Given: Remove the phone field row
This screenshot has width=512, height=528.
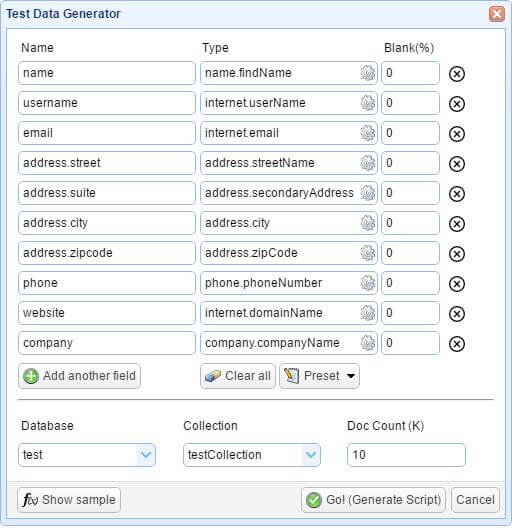Looking at the screenshot, I should (x=457, y=284).
